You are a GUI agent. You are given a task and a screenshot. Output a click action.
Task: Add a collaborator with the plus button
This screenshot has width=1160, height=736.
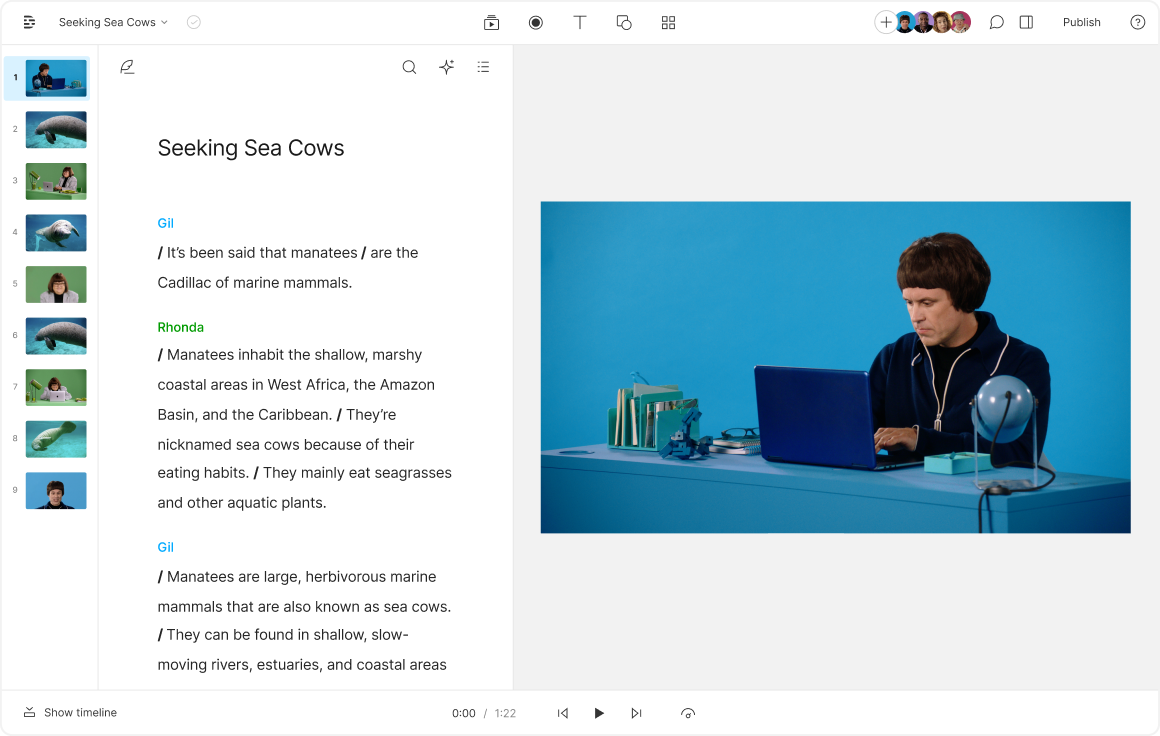886,22
